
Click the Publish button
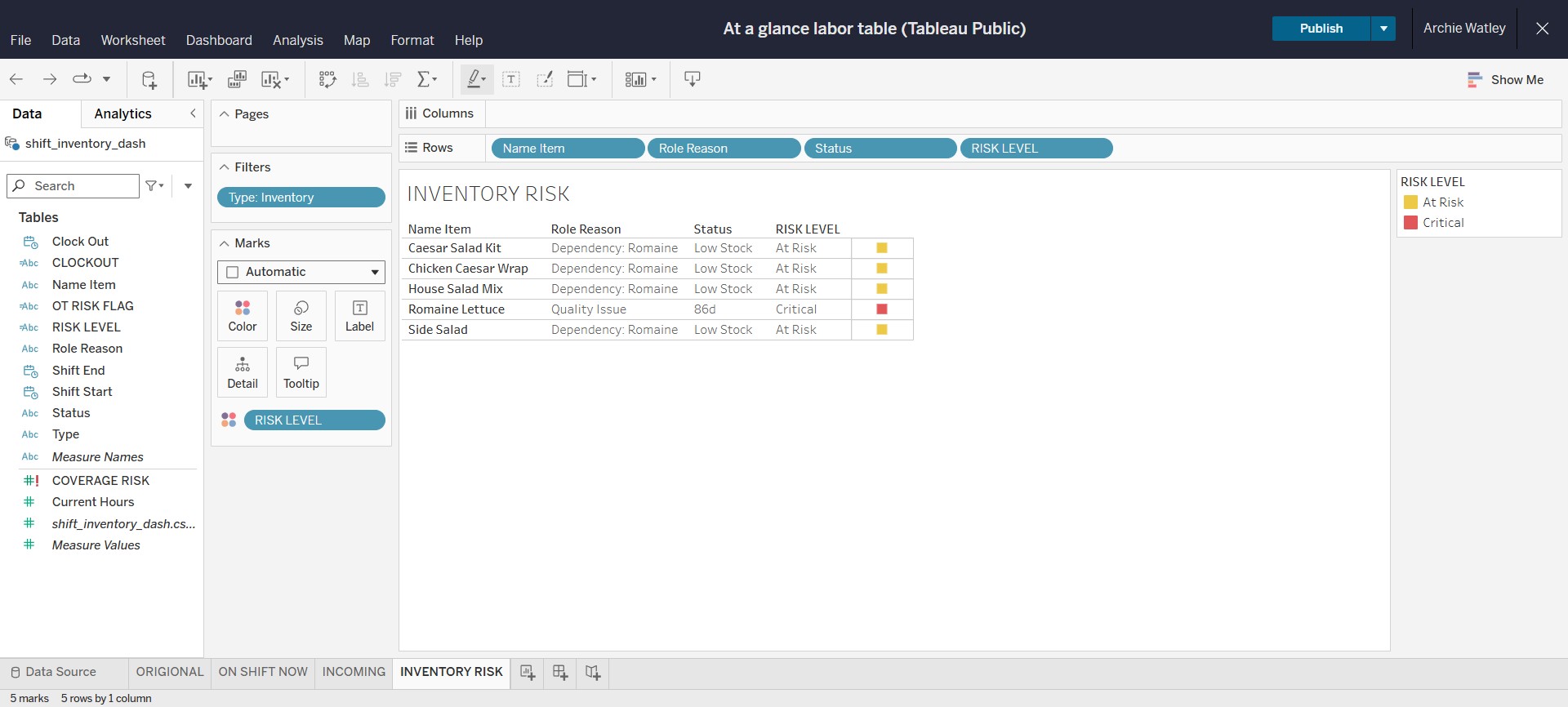[x=1321, y=29]
